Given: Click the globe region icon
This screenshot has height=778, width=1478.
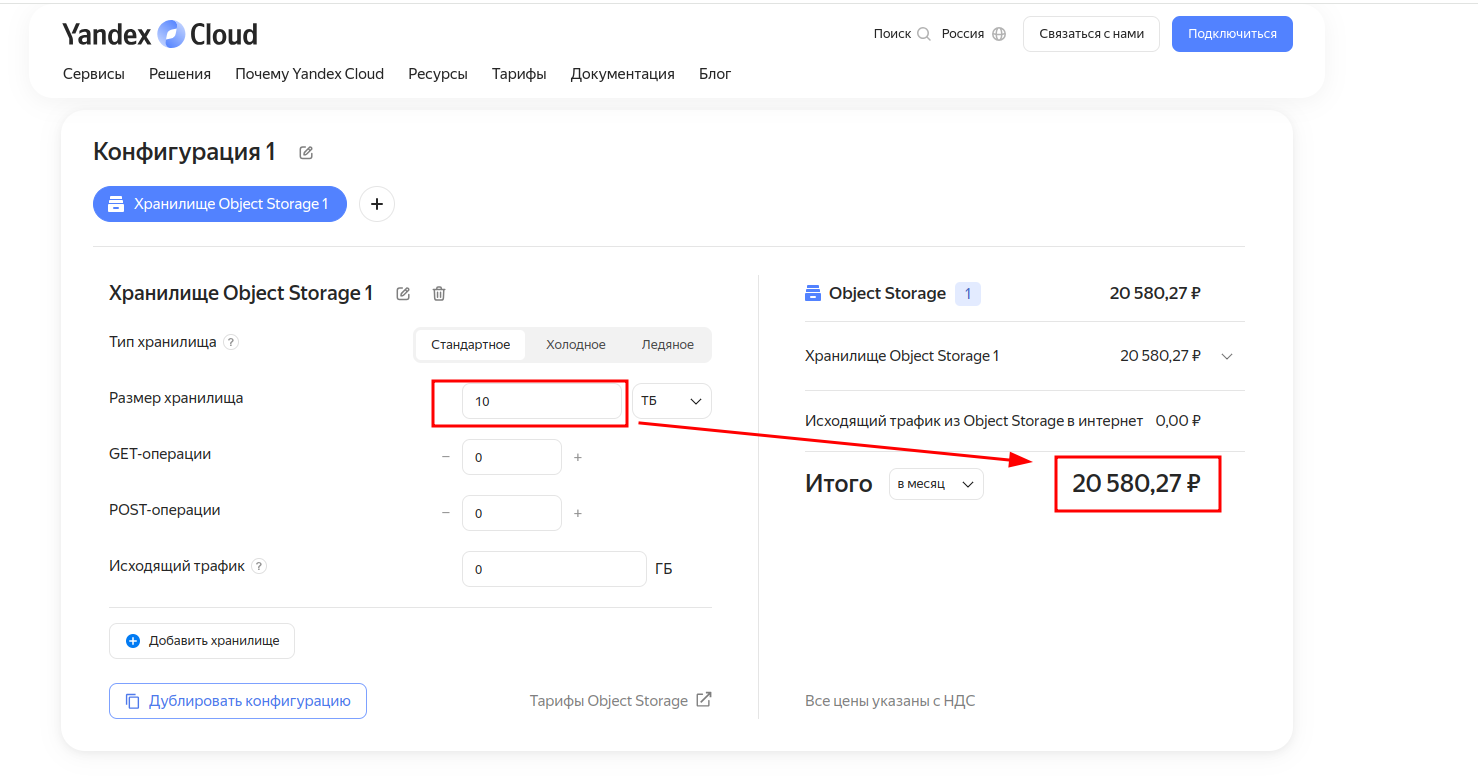Looking at the screenshot, I should tap(999, 34).
